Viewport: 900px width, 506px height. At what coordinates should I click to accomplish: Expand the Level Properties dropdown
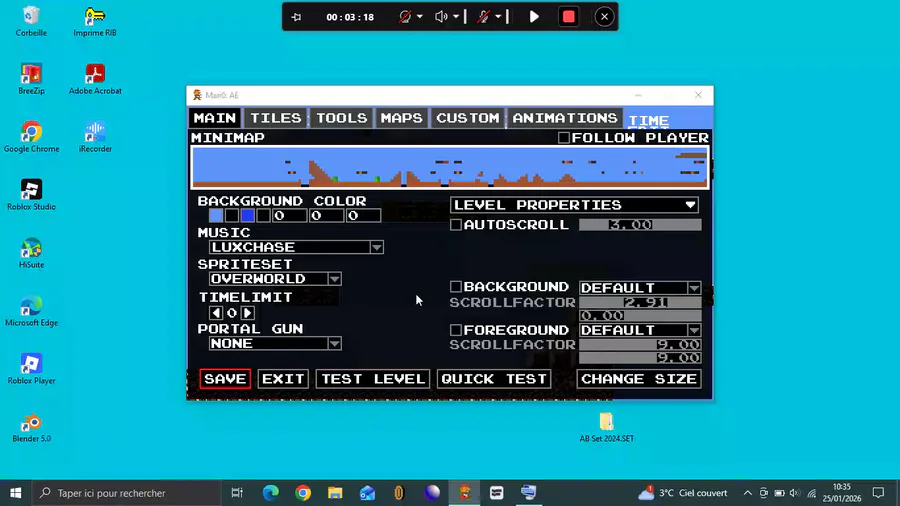pos(575,205)
